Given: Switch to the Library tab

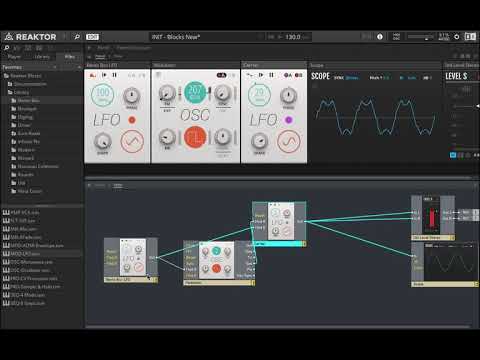Looking at the screenshot, I should click(x=42, y=57).
